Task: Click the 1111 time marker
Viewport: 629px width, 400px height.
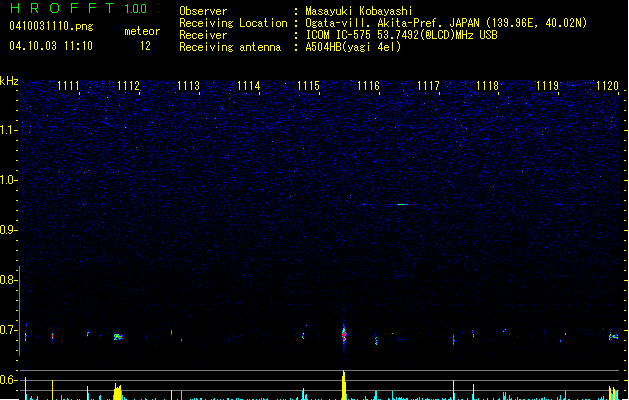Action: (68, 86)
